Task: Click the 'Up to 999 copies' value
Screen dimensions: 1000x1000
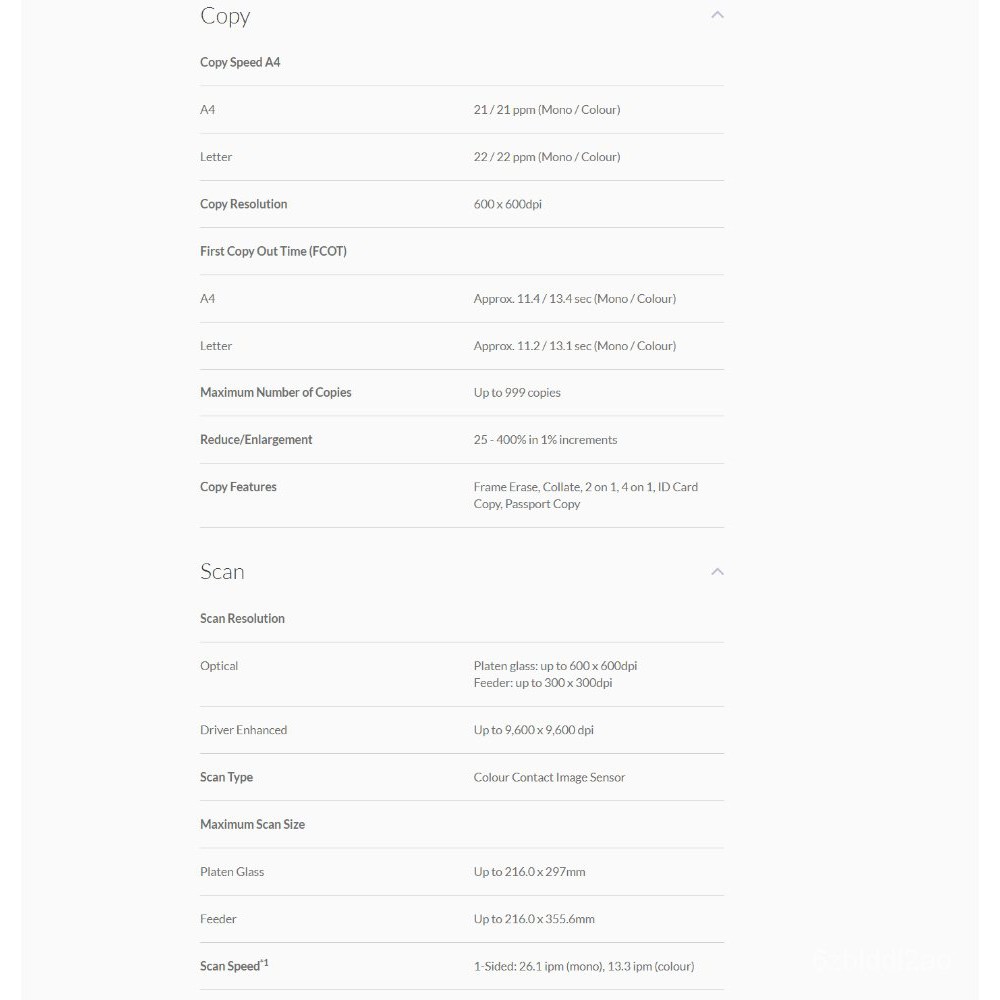Action: pos(517,393)
